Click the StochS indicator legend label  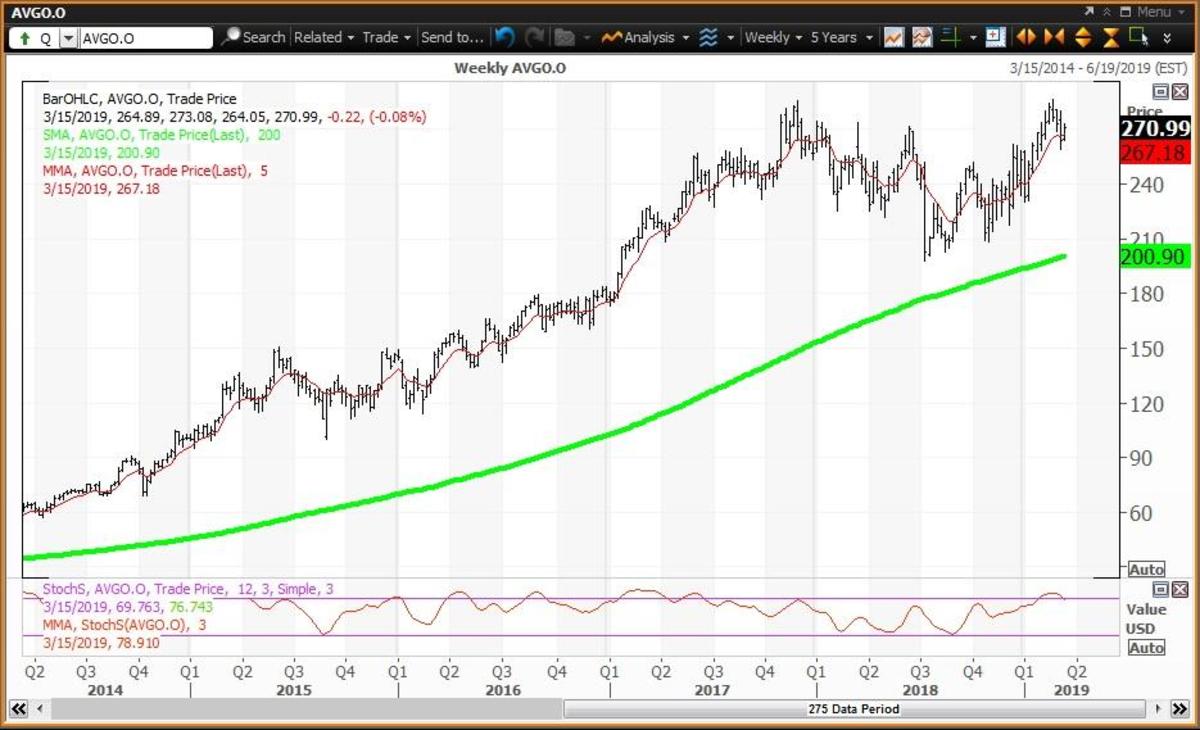tap(188, 589)
